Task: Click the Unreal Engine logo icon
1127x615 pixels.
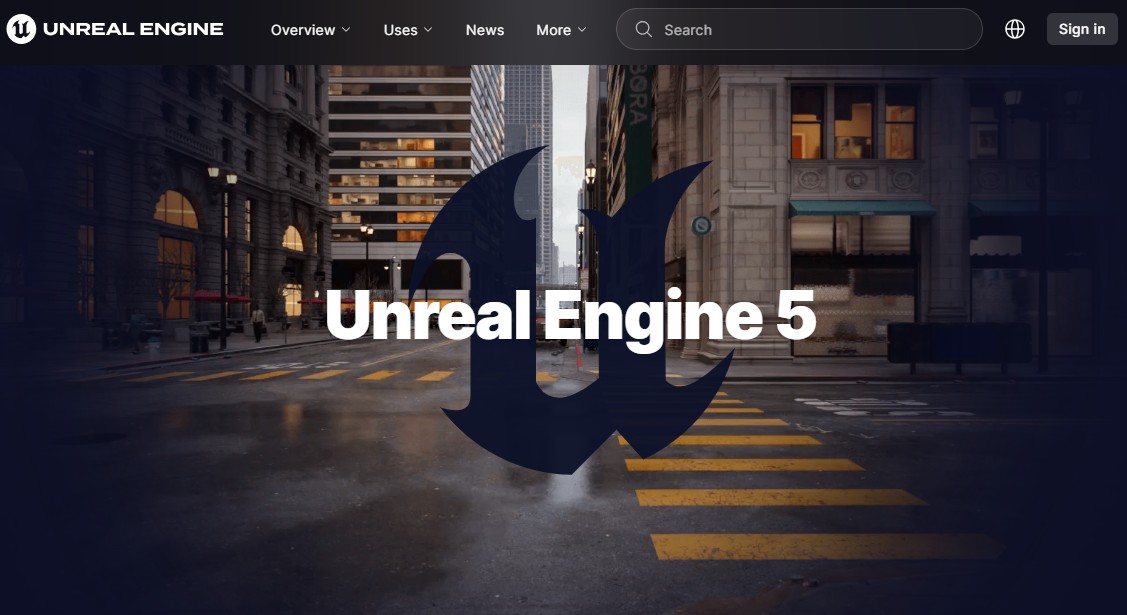Action: pyautogui.click(x=21, y=29)
